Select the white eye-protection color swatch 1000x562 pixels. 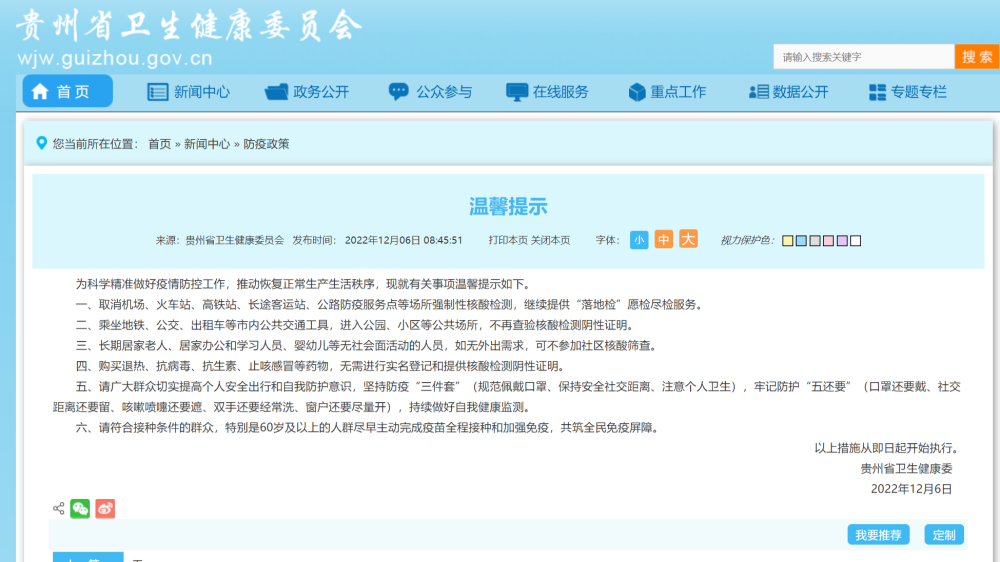pyautogui.click(x=856, y=240)
